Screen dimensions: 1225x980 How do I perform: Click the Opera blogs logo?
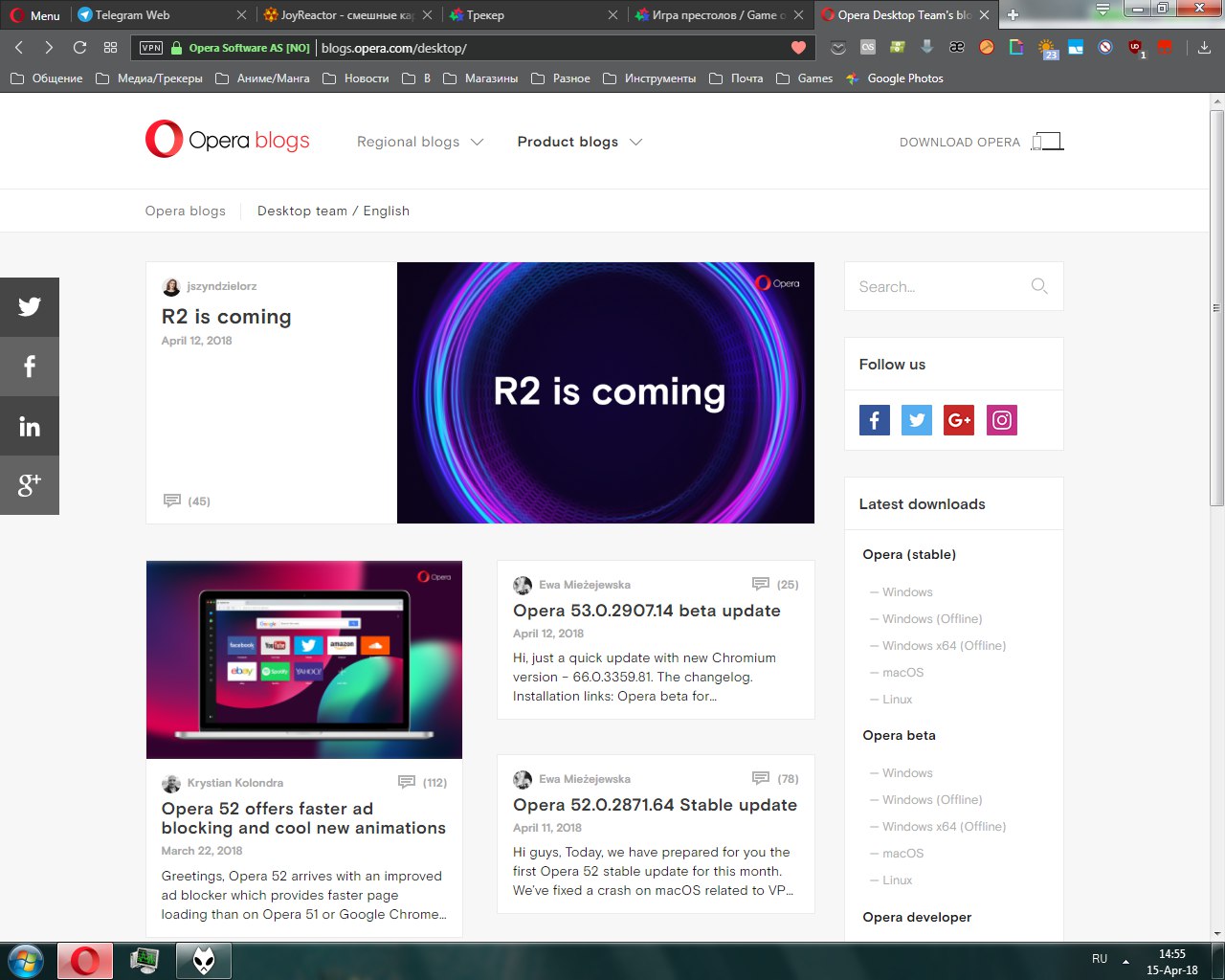coord(228,140)
